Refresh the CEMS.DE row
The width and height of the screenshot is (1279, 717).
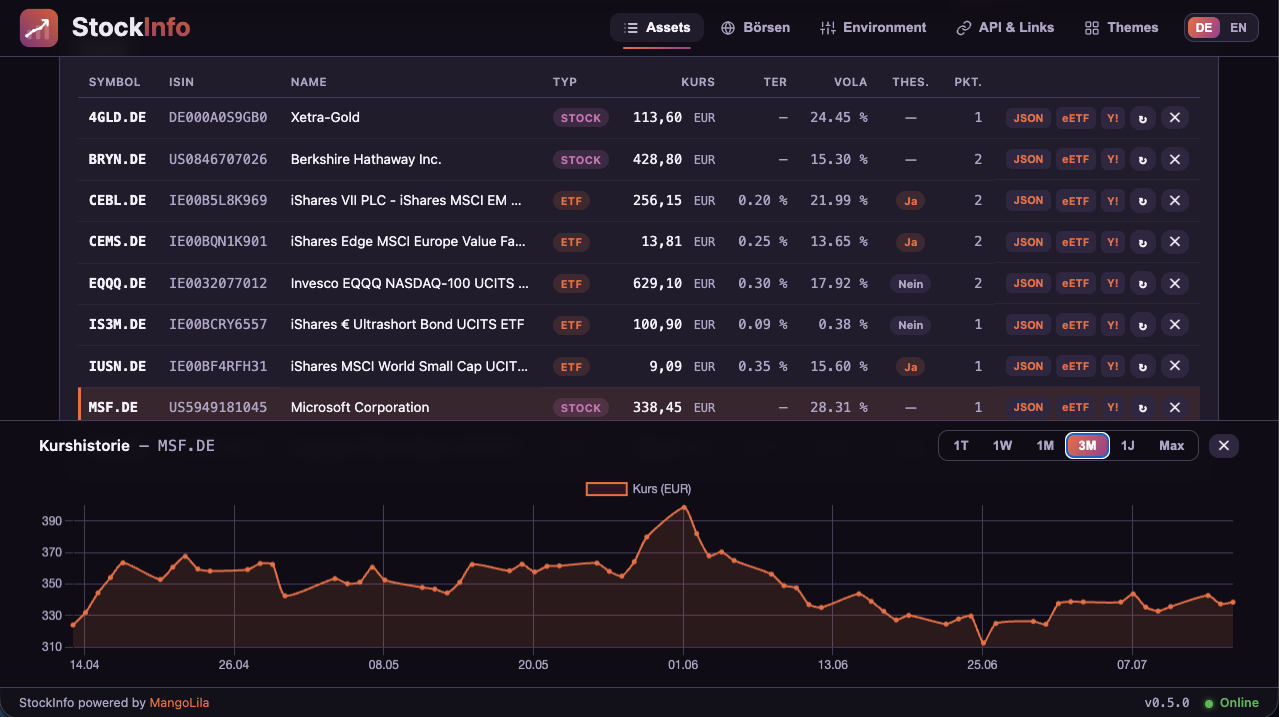coord(1143,242)
